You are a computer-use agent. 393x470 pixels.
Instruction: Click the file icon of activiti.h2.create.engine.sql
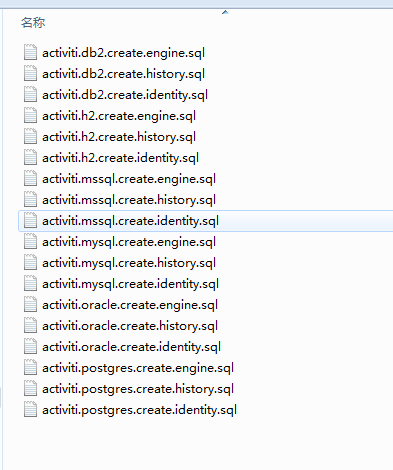click(30, 116)
